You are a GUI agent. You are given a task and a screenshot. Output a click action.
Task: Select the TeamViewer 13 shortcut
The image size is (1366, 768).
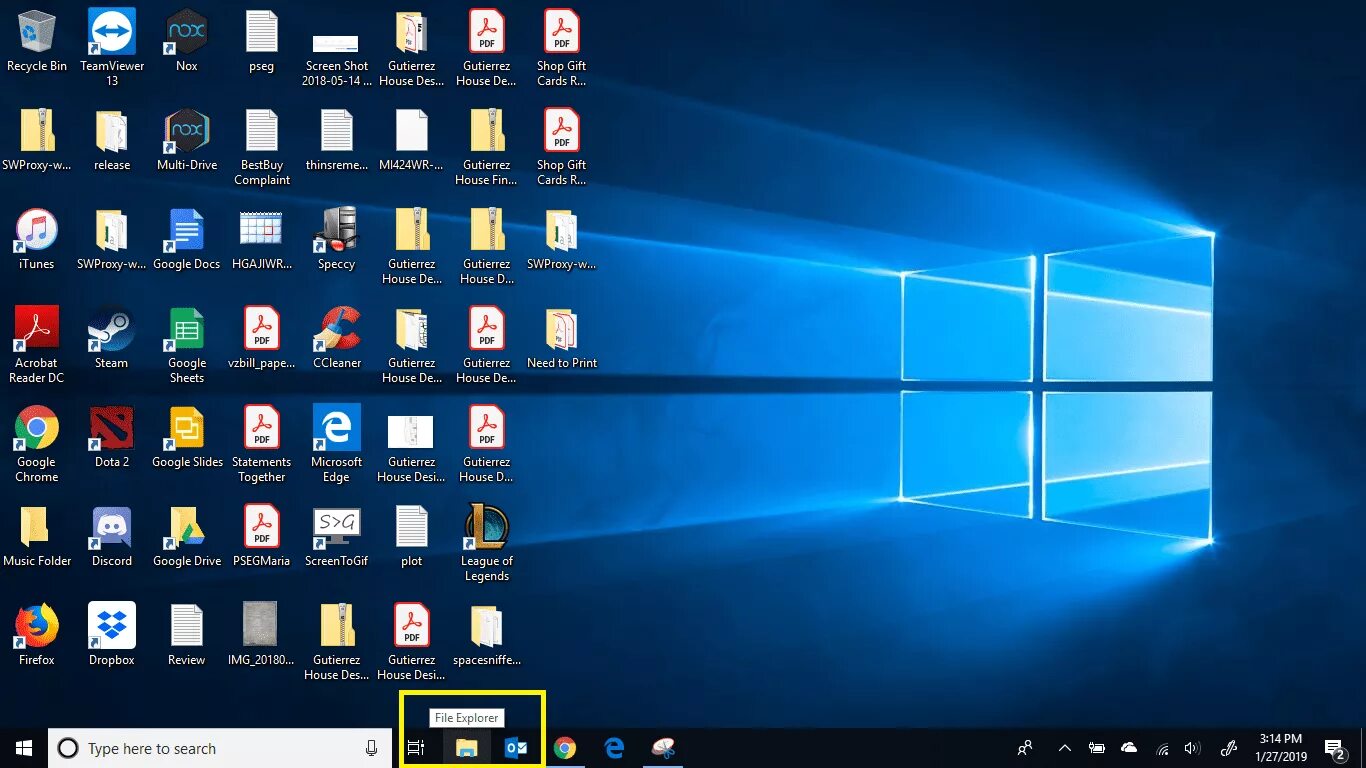coord(112,47)
